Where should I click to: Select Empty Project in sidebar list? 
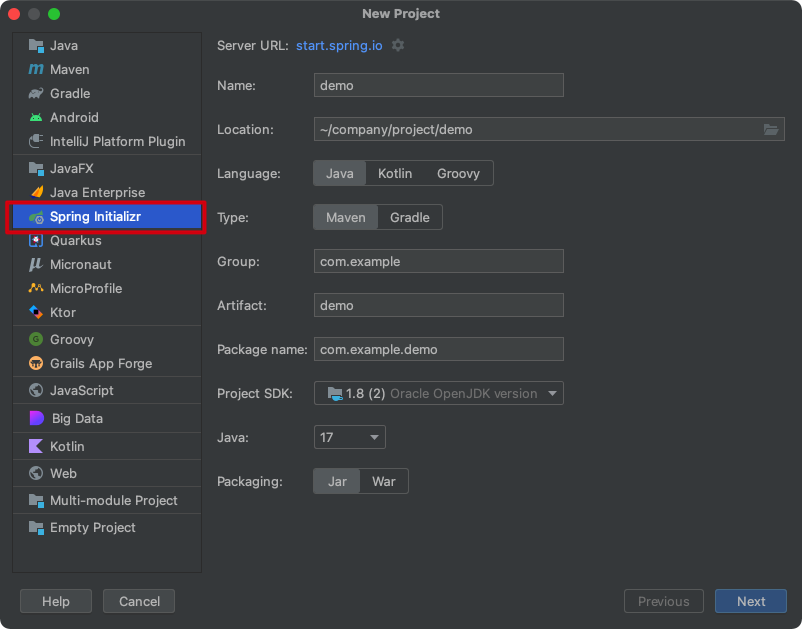107,527
